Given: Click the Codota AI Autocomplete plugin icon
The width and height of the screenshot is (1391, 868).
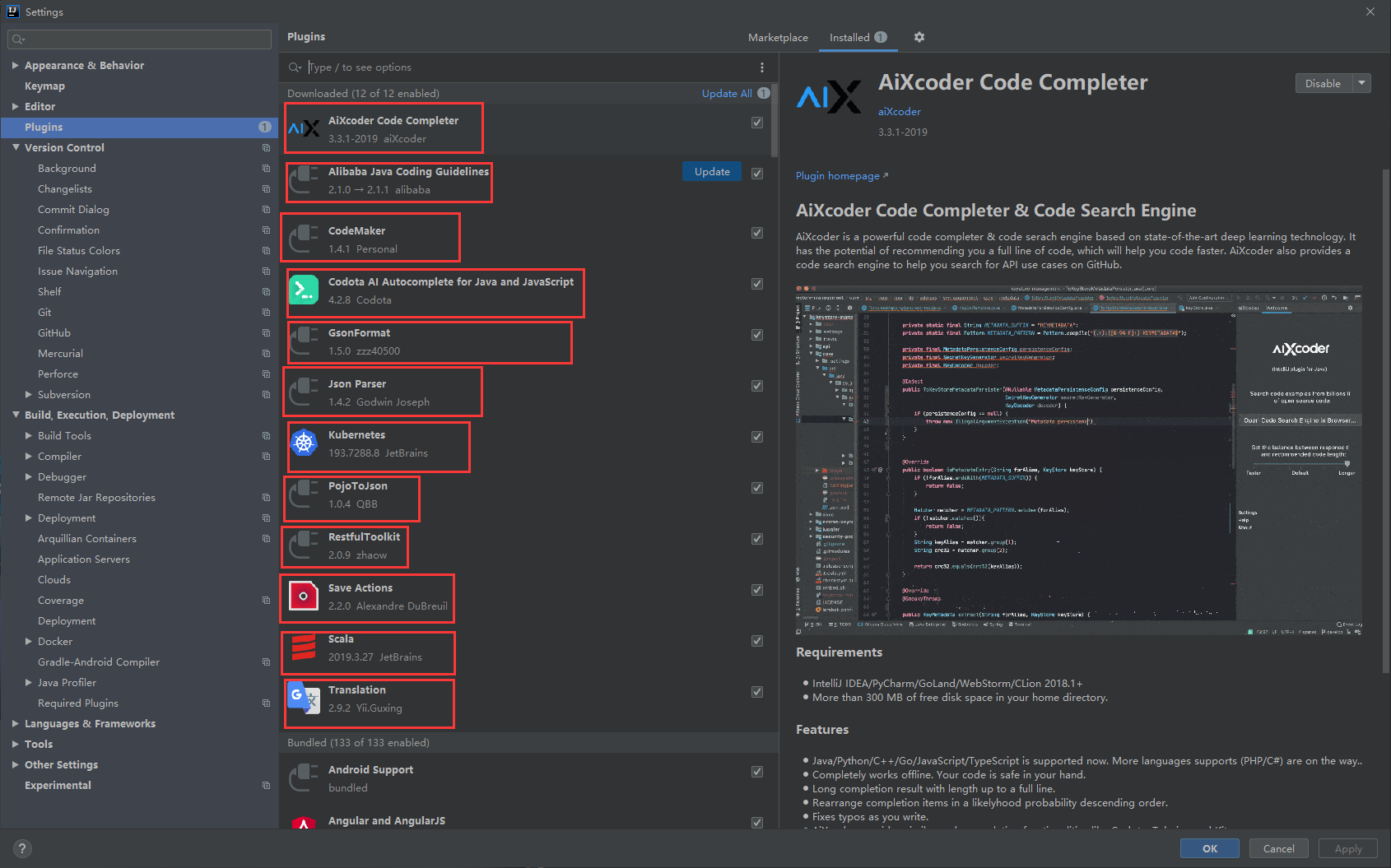Looking at the screenshot, I should point(304,290).
